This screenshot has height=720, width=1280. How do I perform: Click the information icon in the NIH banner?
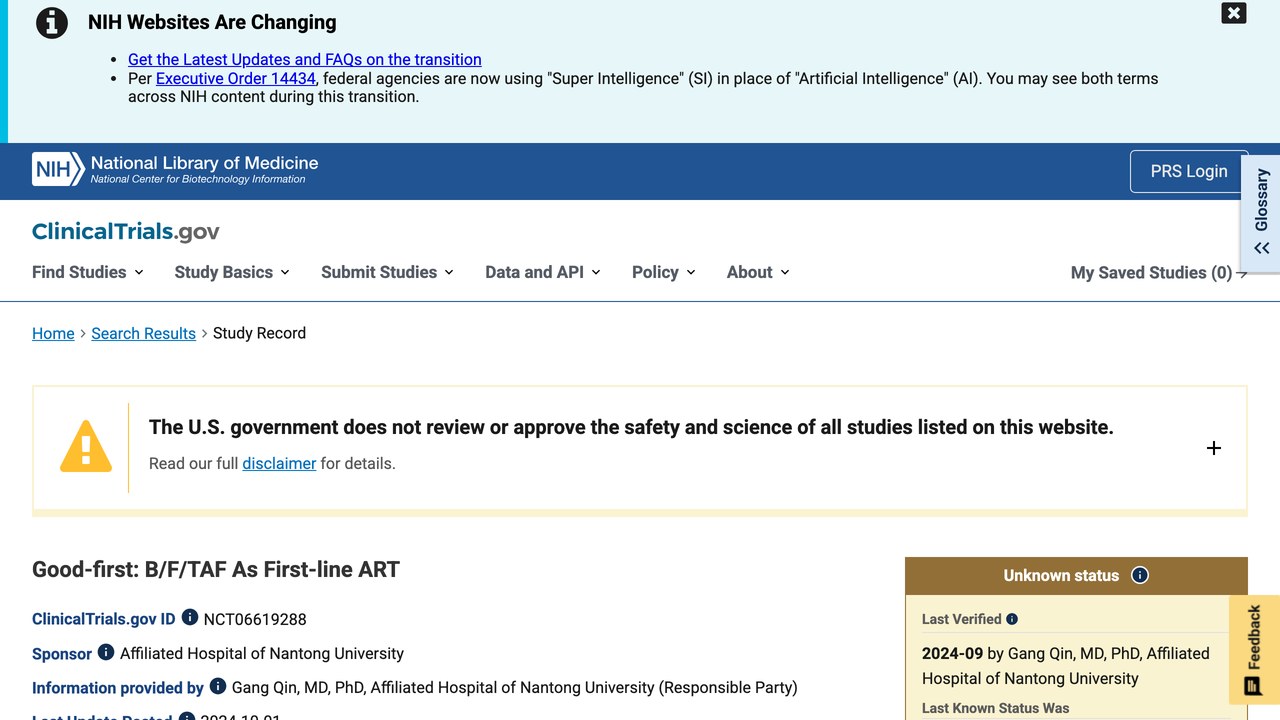click(52, 23)
